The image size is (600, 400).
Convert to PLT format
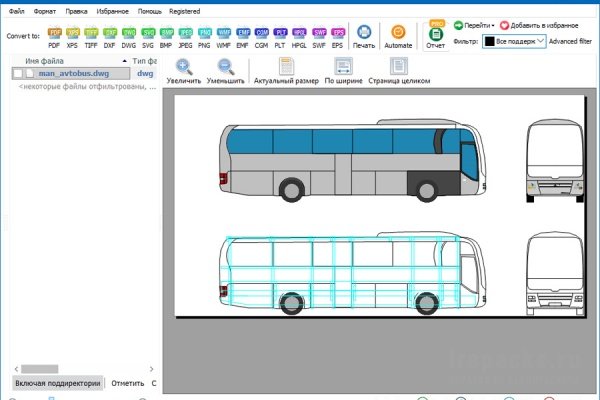(x=280, y=38)
